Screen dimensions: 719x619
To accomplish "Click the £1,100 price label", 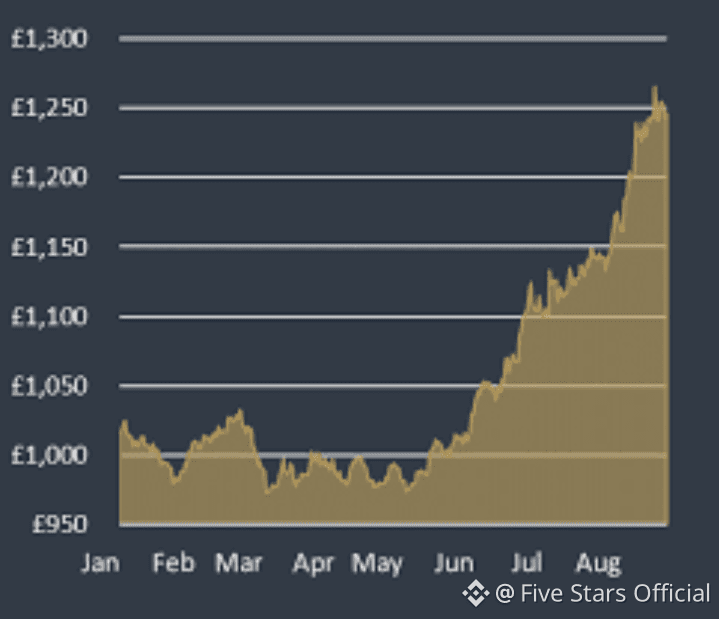I will point(49,316).
